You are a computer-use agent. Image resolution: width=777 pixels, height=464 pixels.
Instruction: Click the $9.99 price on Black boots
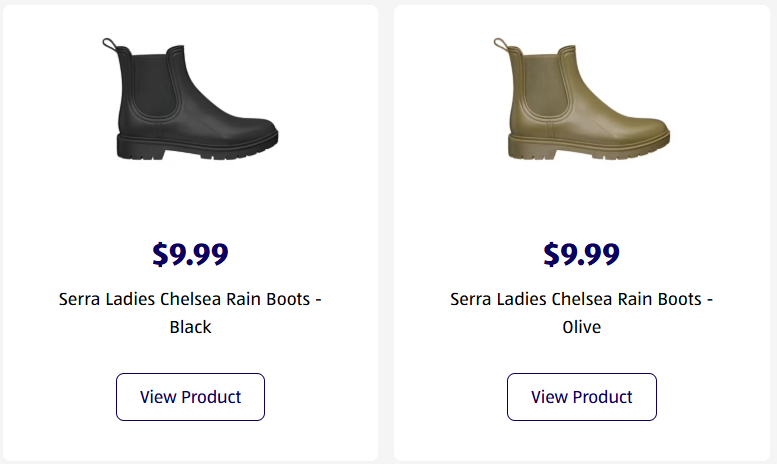[190, 254]
